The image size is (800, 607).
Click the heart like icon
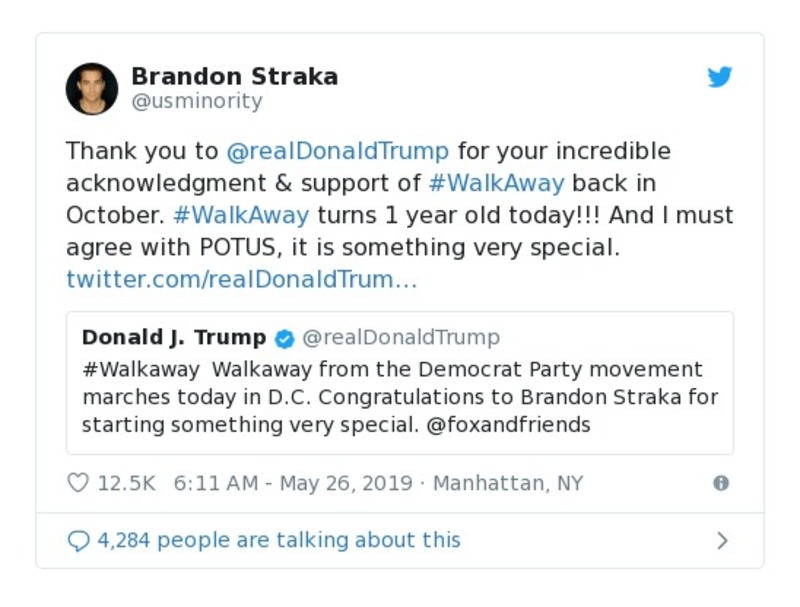tap(78, 483)
